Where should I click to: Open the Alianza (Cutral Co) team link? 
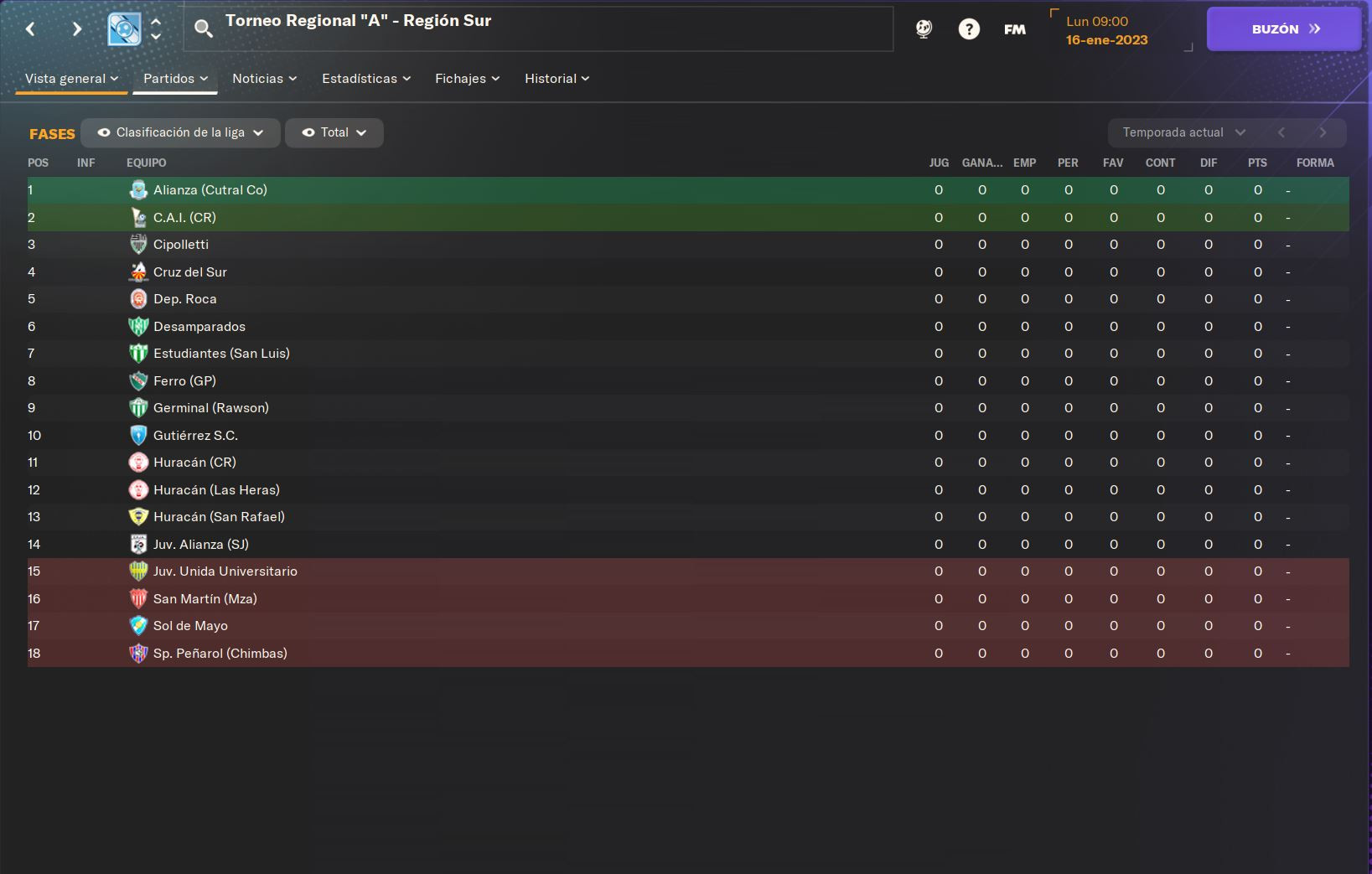[210, 190]
